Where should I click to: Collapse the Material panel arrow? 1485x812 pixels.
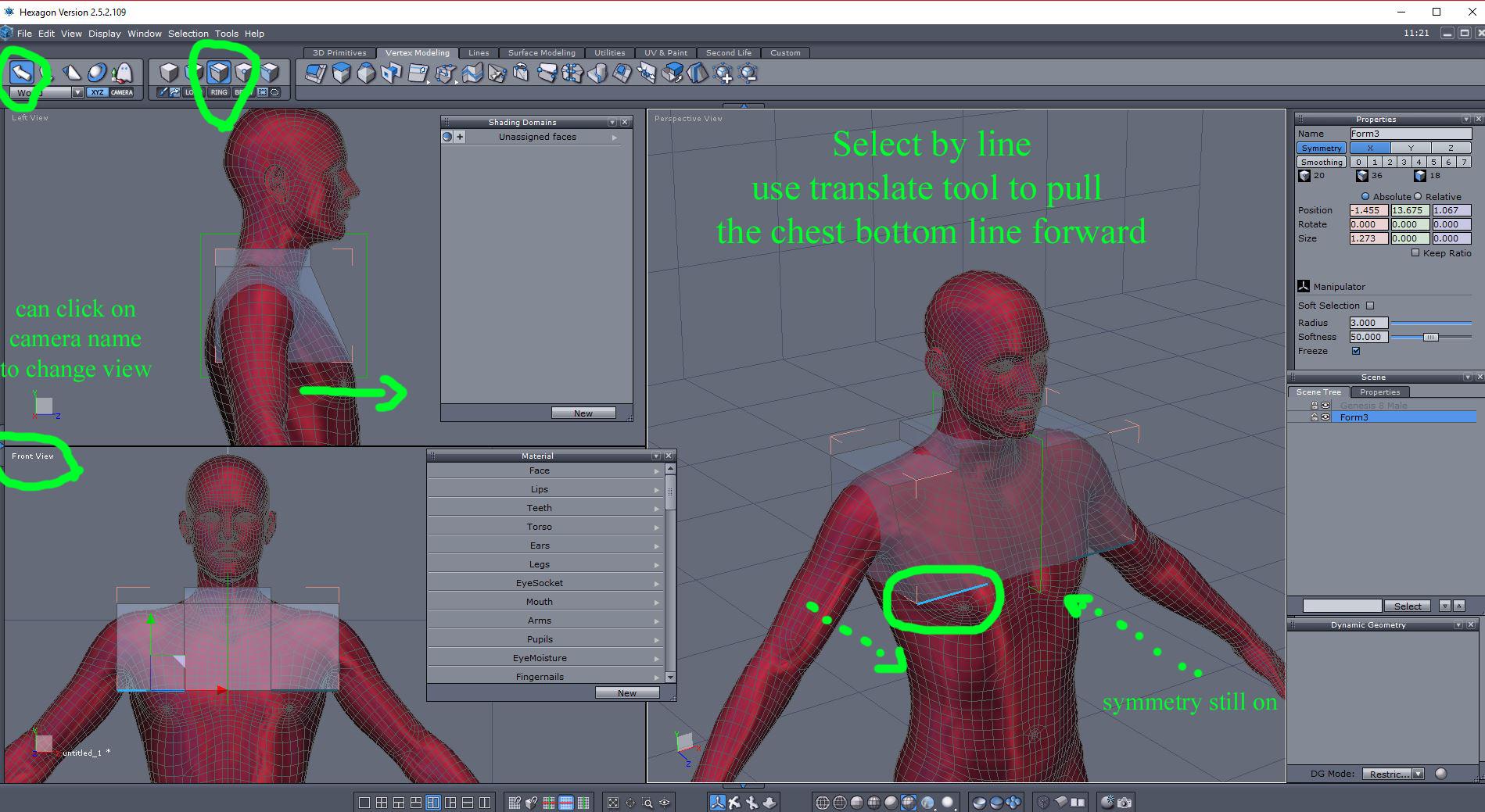tap(656, 456)
